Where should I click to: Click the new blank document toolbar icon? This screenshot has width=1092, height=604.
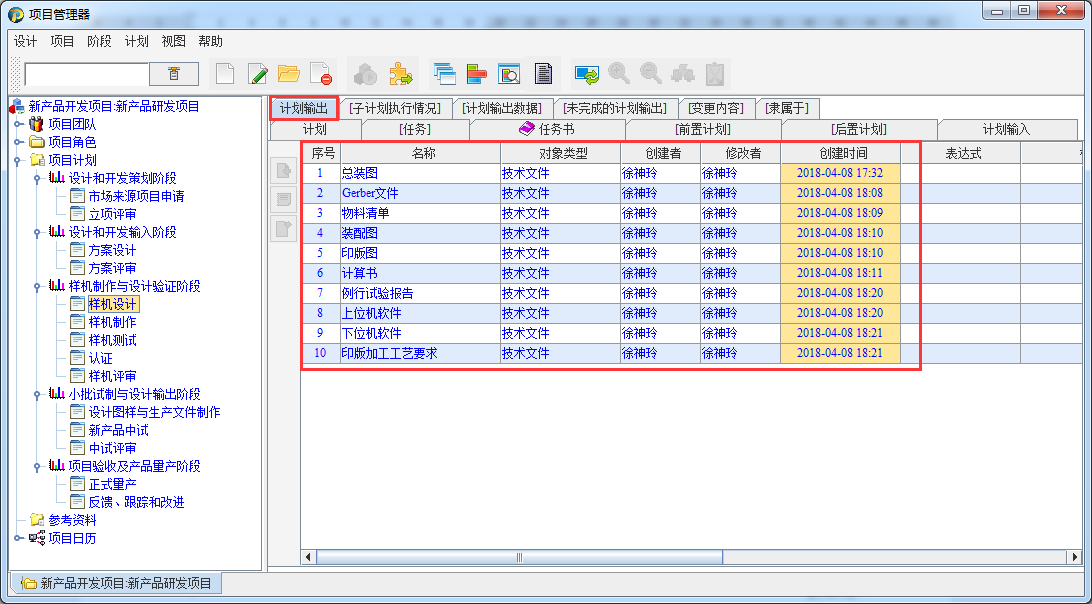click(x=226, y=73)
